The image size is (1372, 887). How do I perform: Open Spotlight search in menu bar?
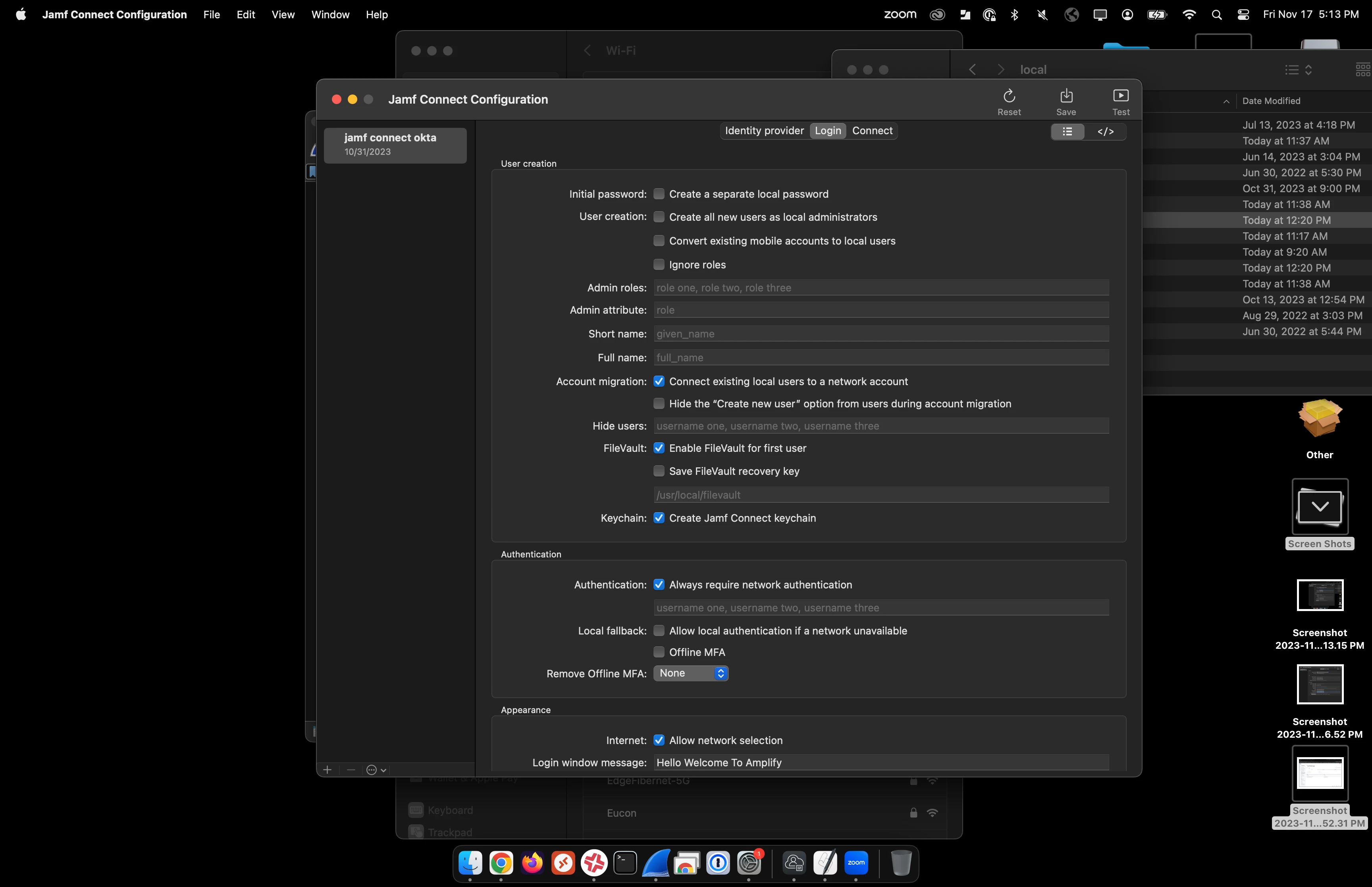click(1216, 14)
